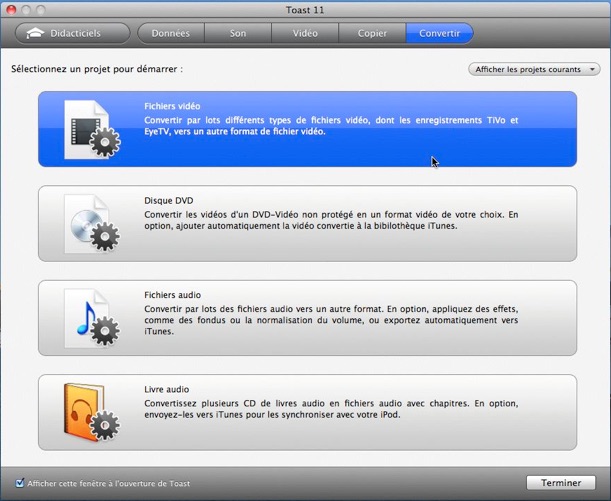This screenshot has width=611, height=501.
Task: Switch to the Son tab
Action: pyautogui.click(x=238, y=33)
